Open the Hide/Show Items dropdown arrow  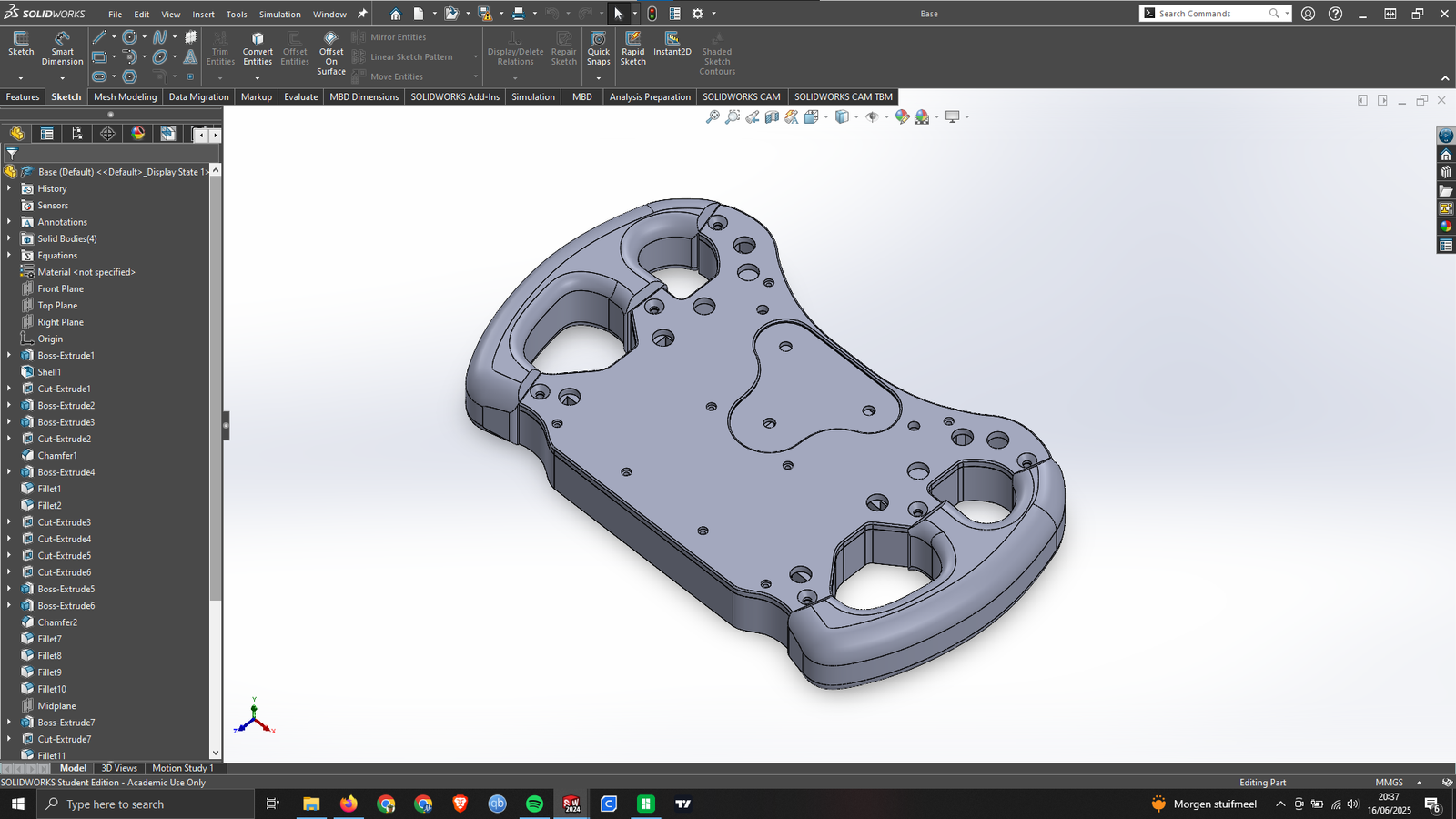(885, 117)
